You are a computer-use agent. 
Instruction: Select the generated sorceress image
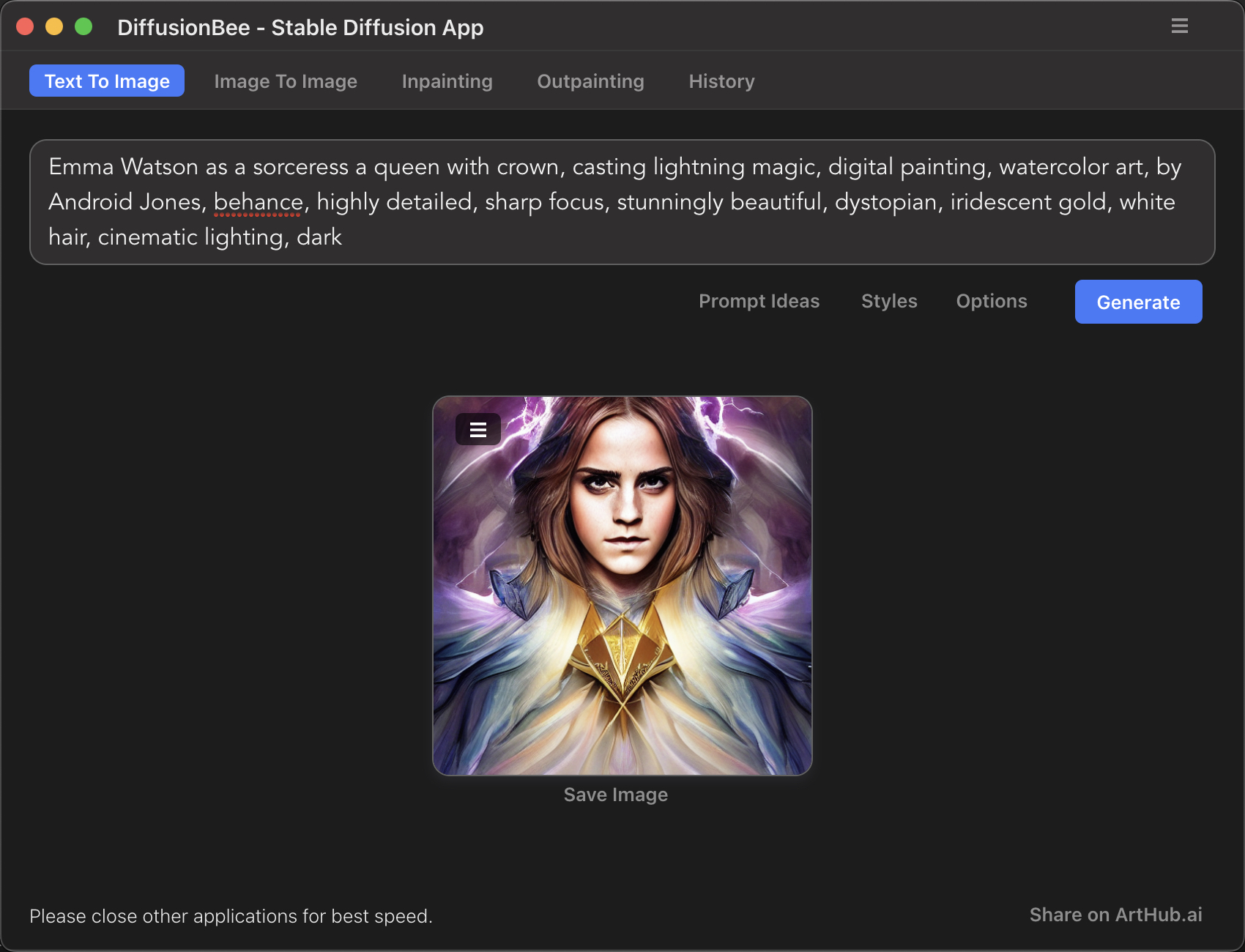[x=622, y=586]
